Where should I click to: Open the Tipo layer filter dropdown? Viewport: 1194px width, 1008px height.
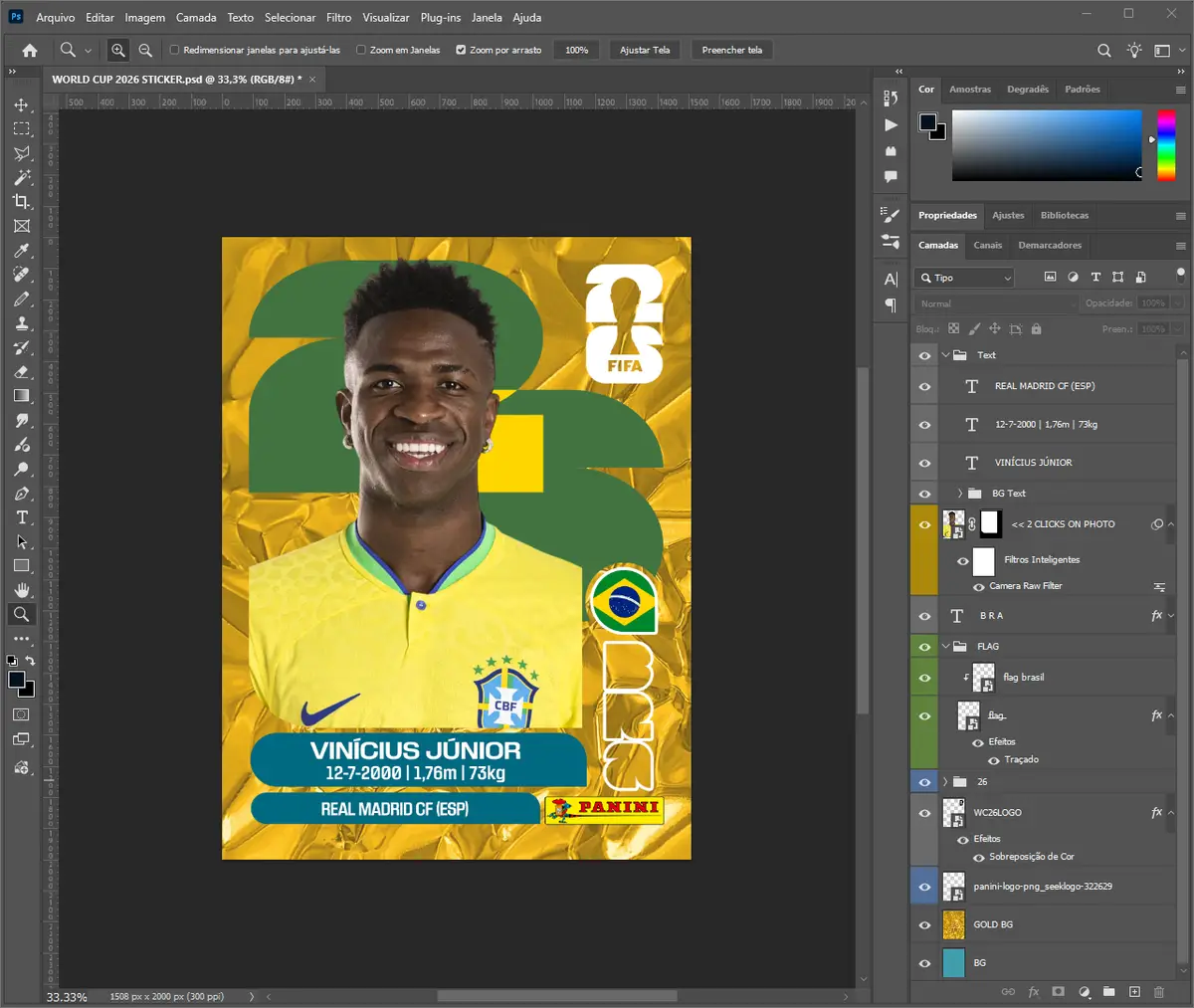click(x=965, y=278)
